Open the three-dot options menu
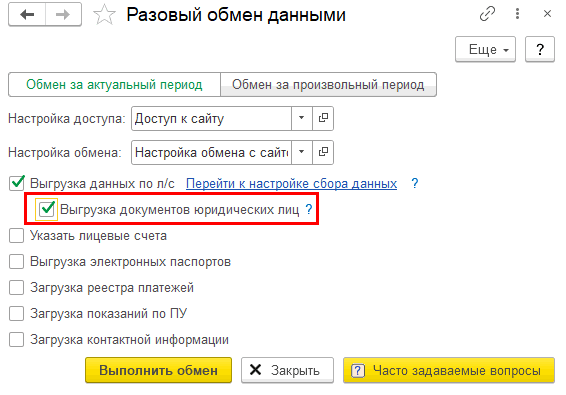 click(517, 14)
